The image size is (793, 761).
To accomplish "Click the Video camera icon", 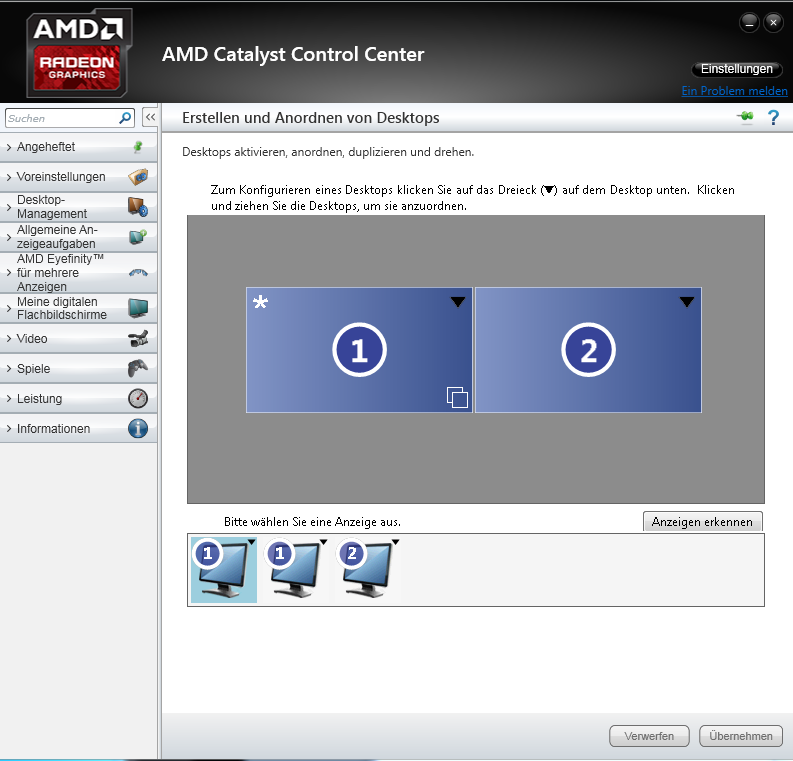I will coord(138,339).
